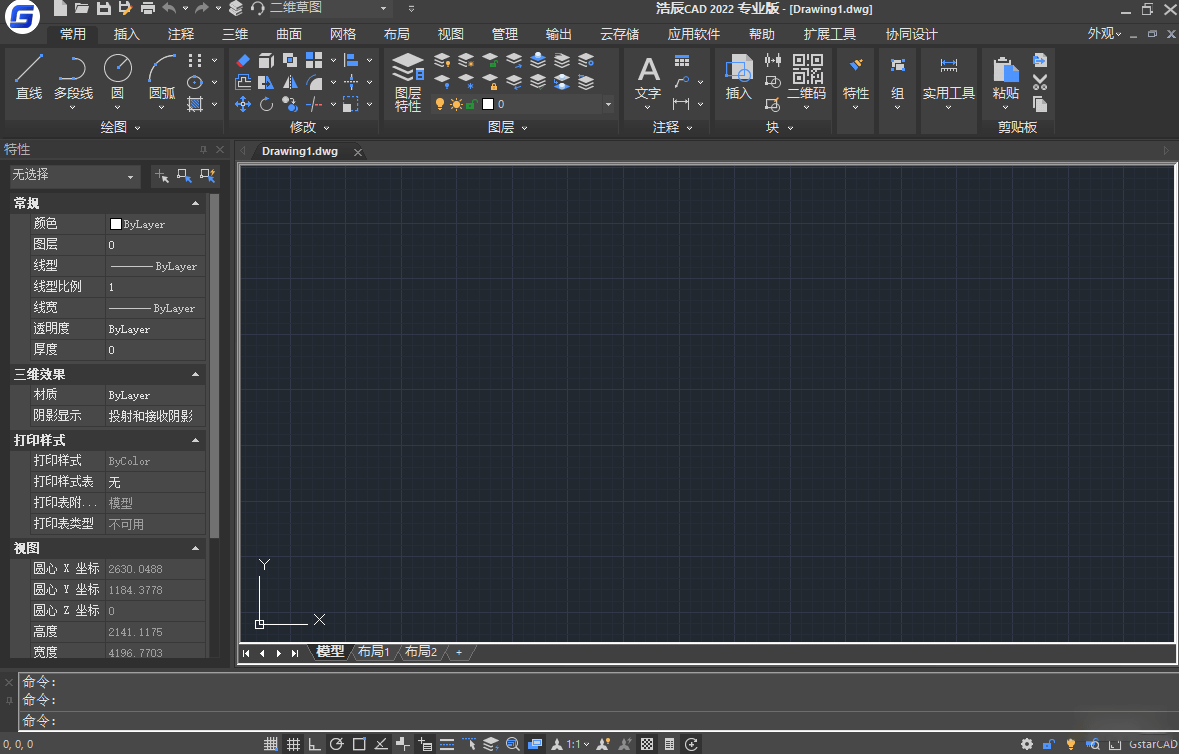Select the mirror tool icon

(290, 82)
